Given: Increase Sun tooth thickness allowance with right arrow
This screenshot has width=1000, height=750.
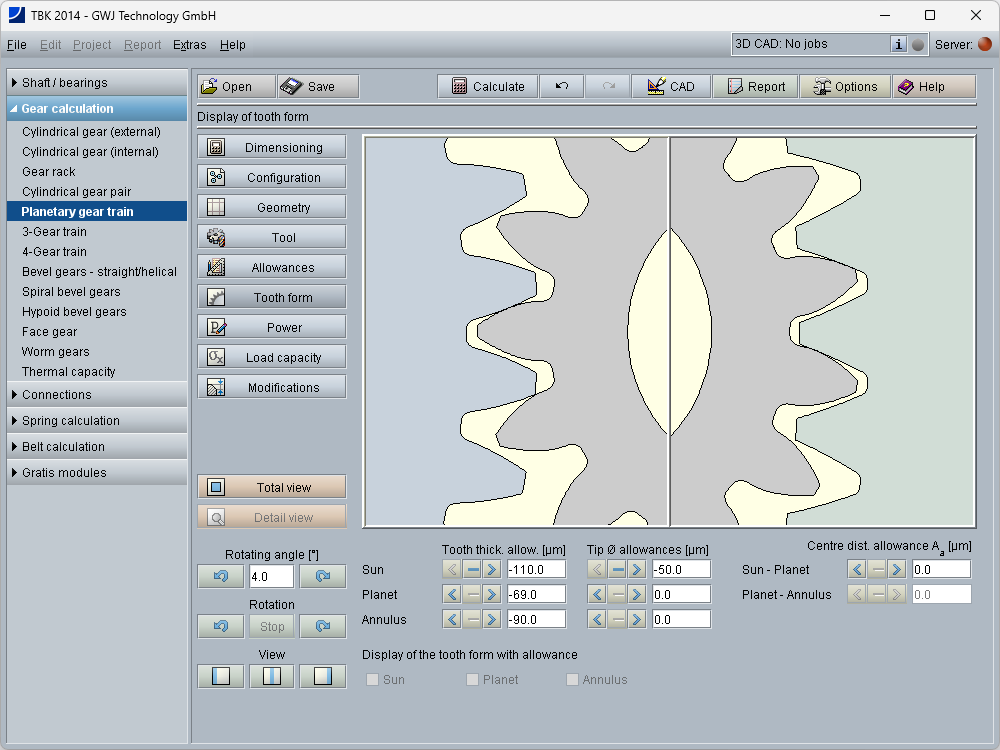Looking at the screenshot, I should coord(491,569).
